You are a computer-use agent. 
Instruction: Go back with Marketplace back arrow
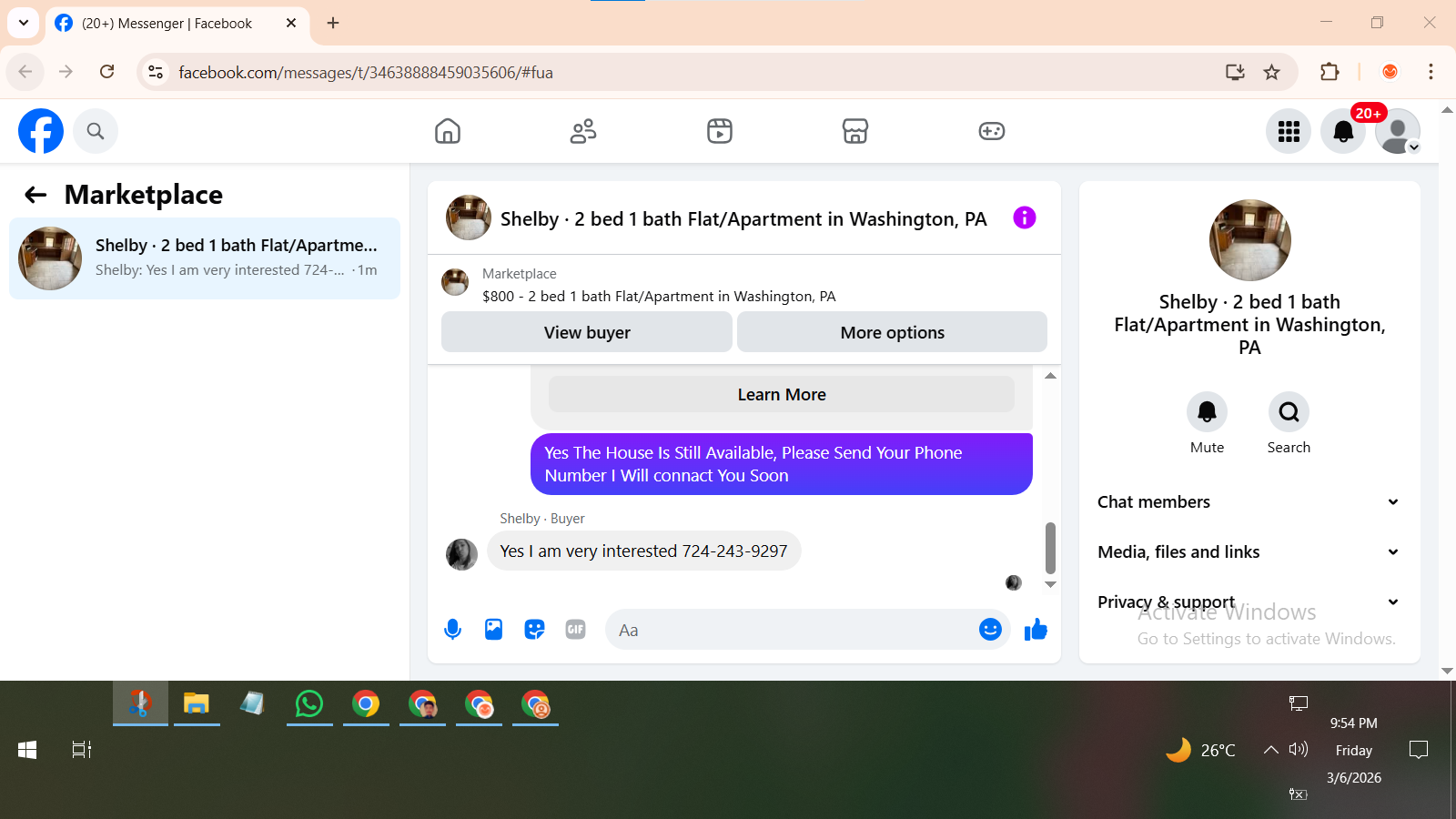tap(35, 195)
